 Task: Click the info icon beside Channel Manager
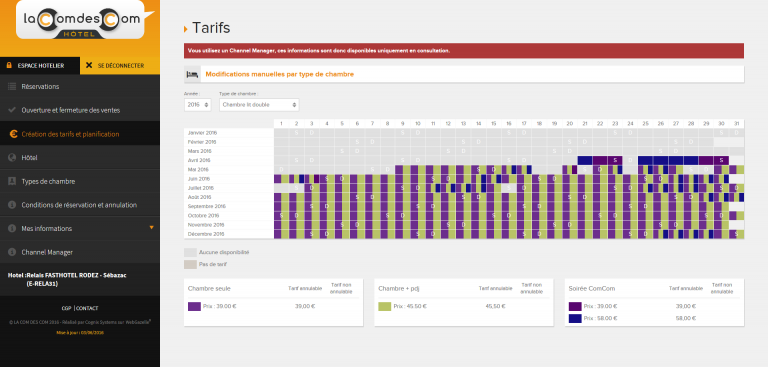coord(12,252)
